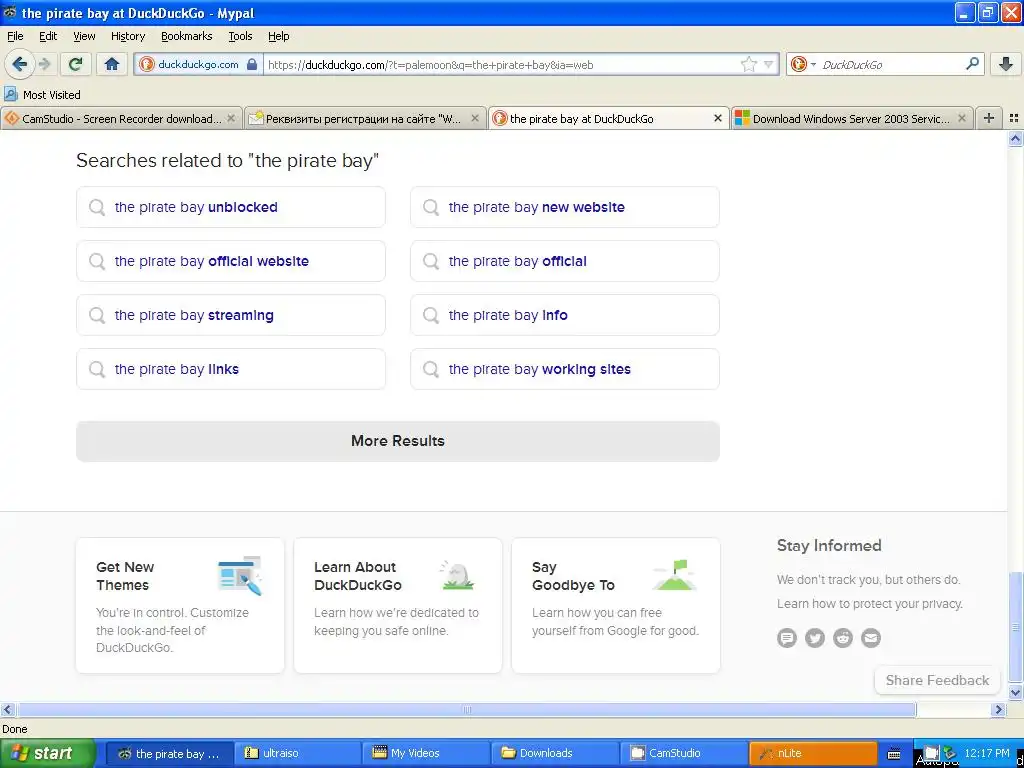Select the pirate bay official suggestion
Image resolution: width=1024 pixels, height=768 pixels.
565,261
